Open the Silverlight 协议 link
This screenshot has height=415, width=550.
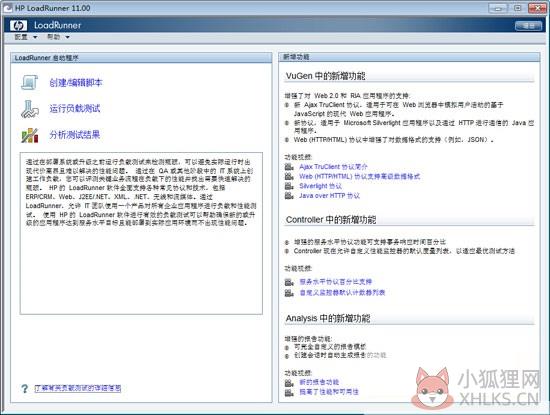point(320,186)
